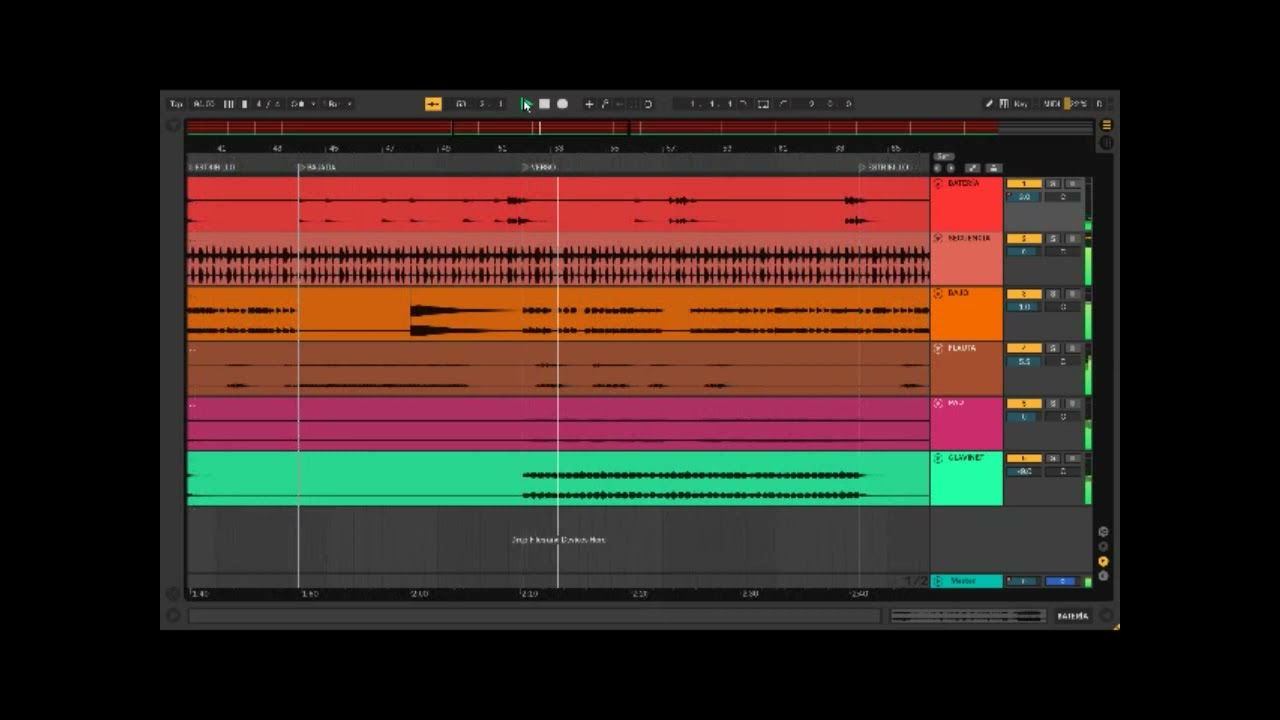Solo the BAJO track
Screen dimensions: 1280x720
[x=1052, y=294]
